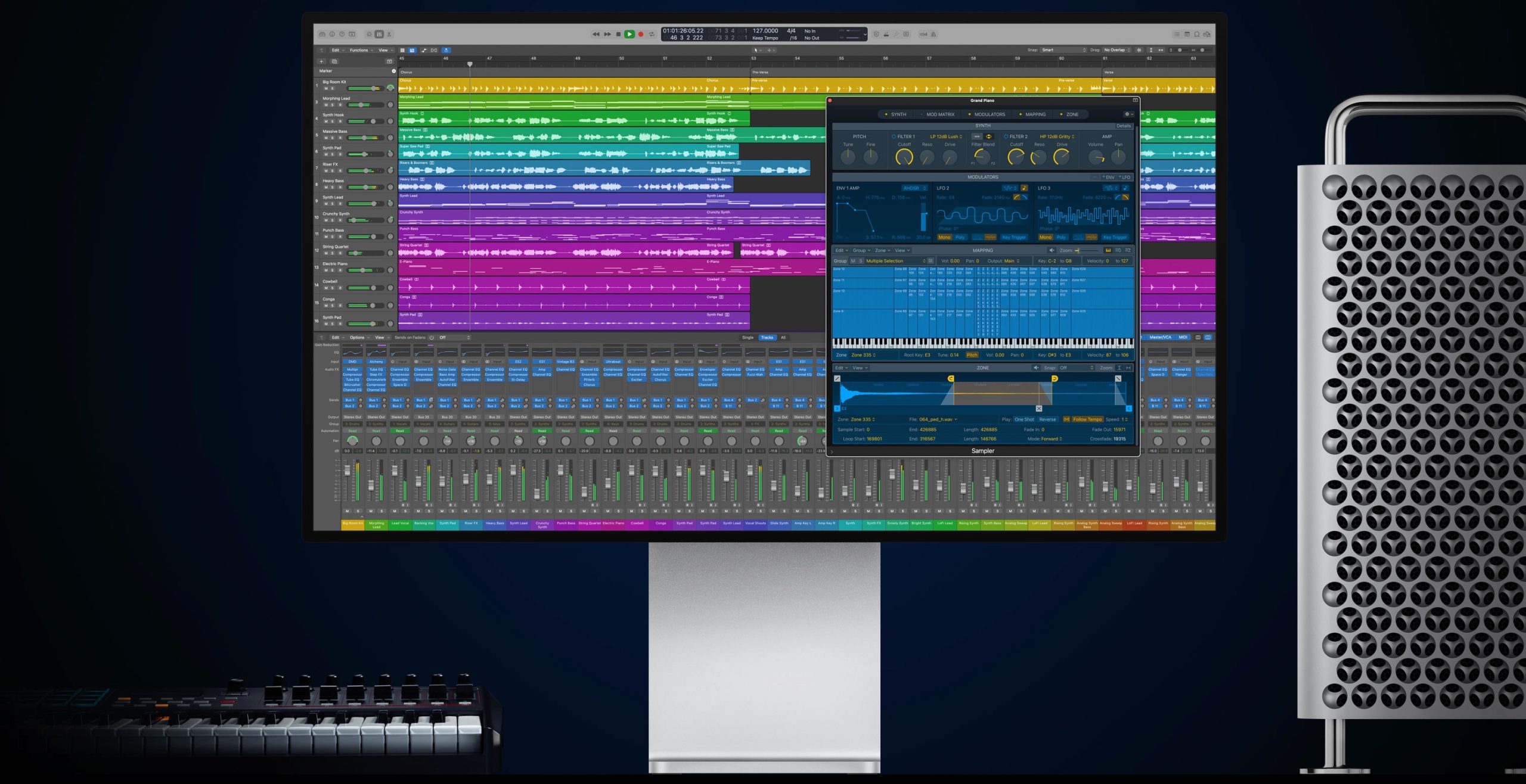Open the Inspector info icon

332,34
